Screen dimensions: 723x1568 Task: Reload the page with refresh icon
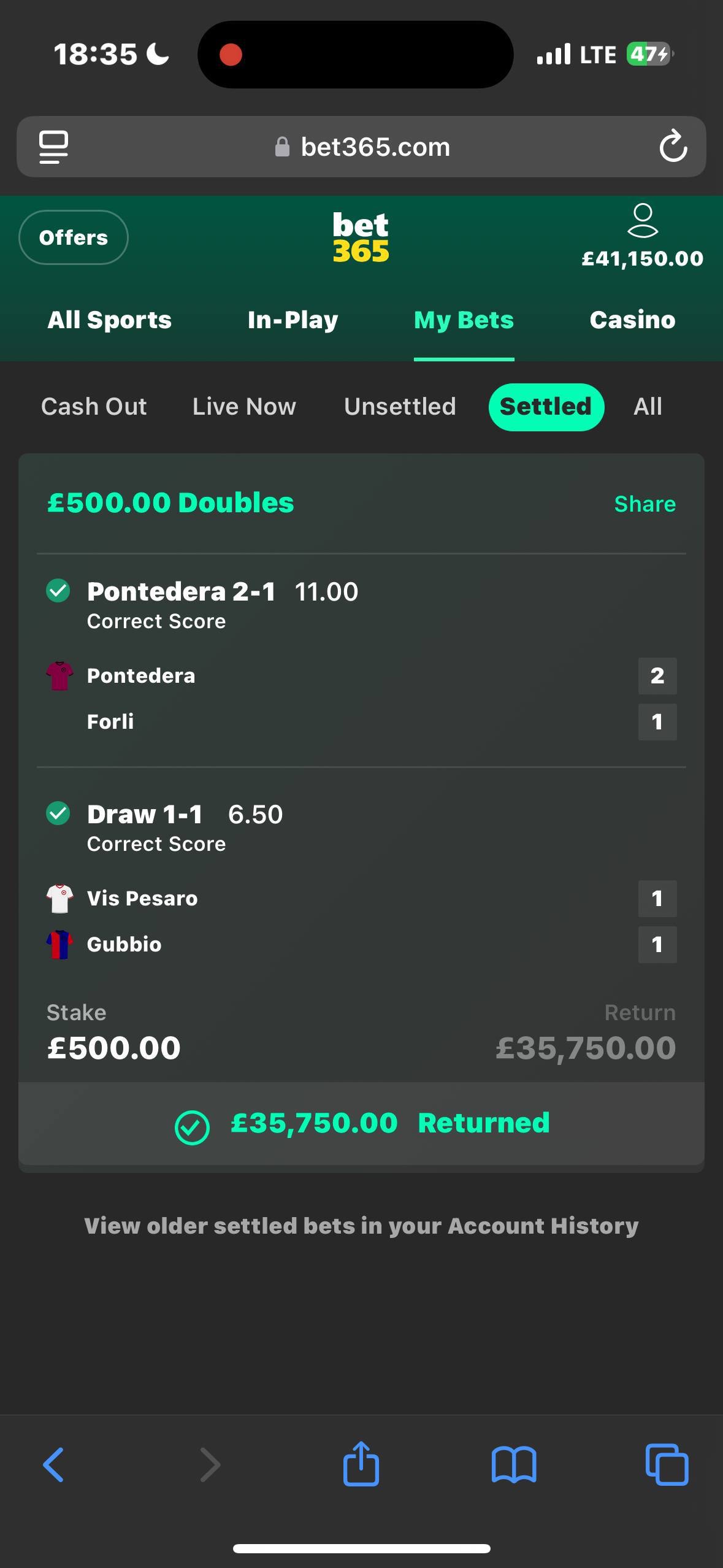coord(673,146)
